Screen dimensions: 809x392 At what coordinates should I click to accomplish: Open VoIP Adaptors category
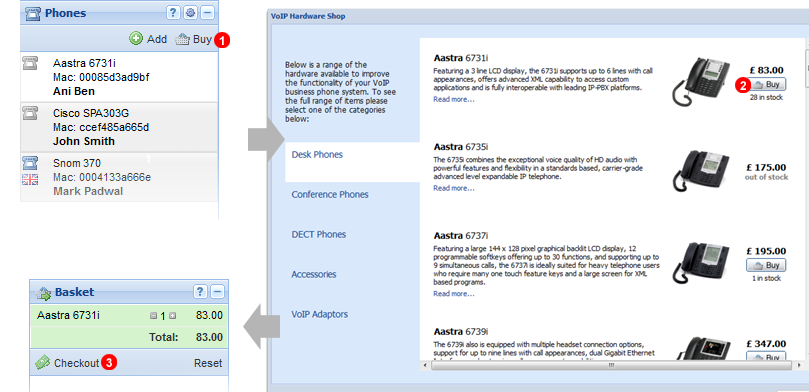tap(319, 314)
